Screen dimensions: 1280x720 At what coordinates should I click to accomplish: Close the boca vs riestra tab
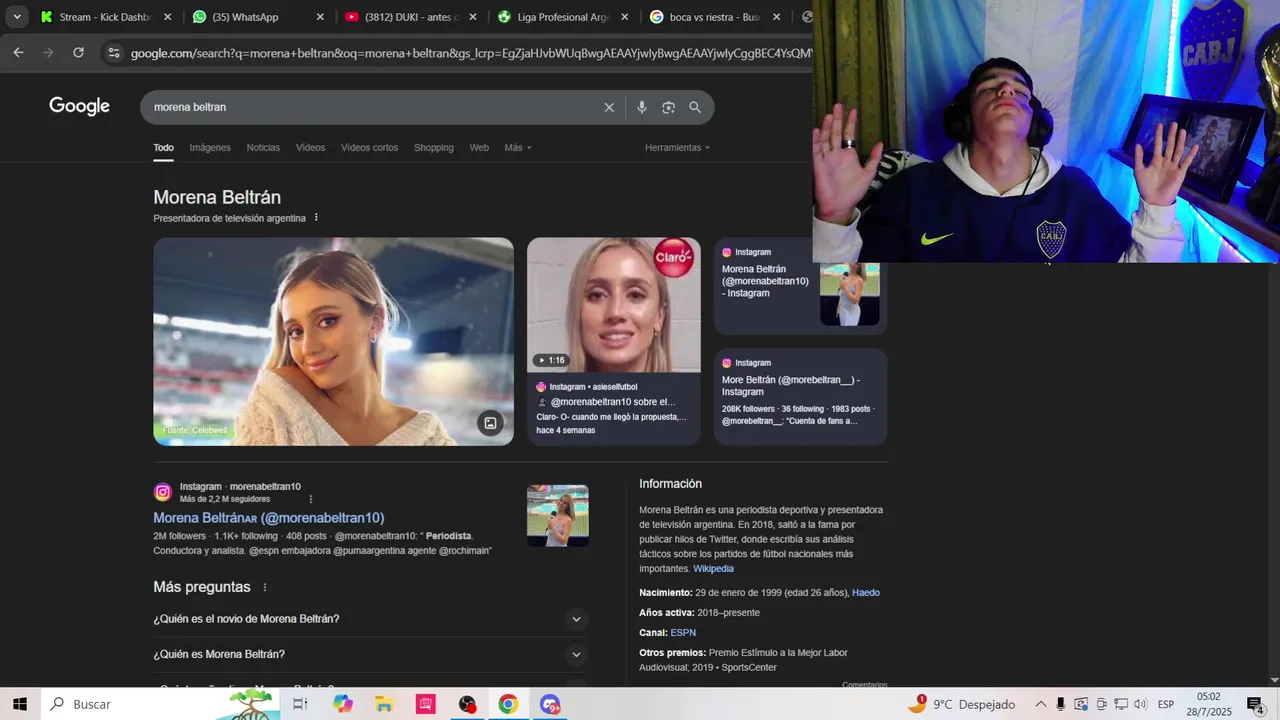(776, 17)
